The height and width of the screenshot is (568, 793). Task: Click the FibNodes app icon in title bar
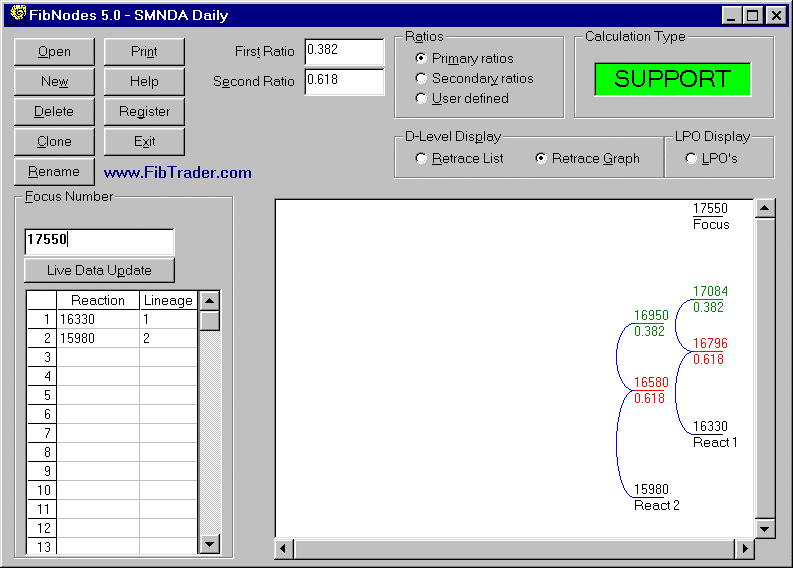(x=18, y=14)
